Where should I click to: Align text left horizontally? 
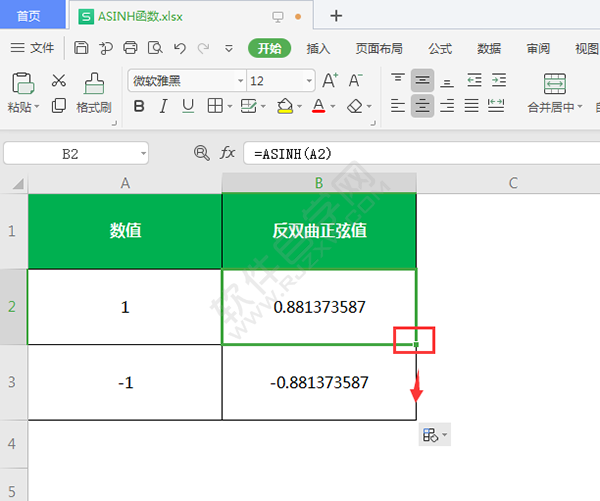pos(398,106)
